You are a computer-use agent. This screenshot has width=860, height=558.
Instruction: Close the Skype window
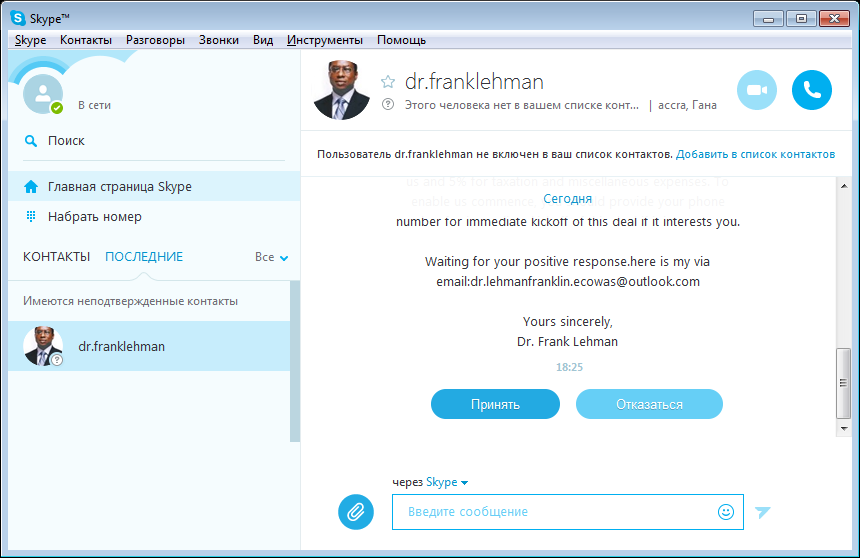(x=834, y=19)
